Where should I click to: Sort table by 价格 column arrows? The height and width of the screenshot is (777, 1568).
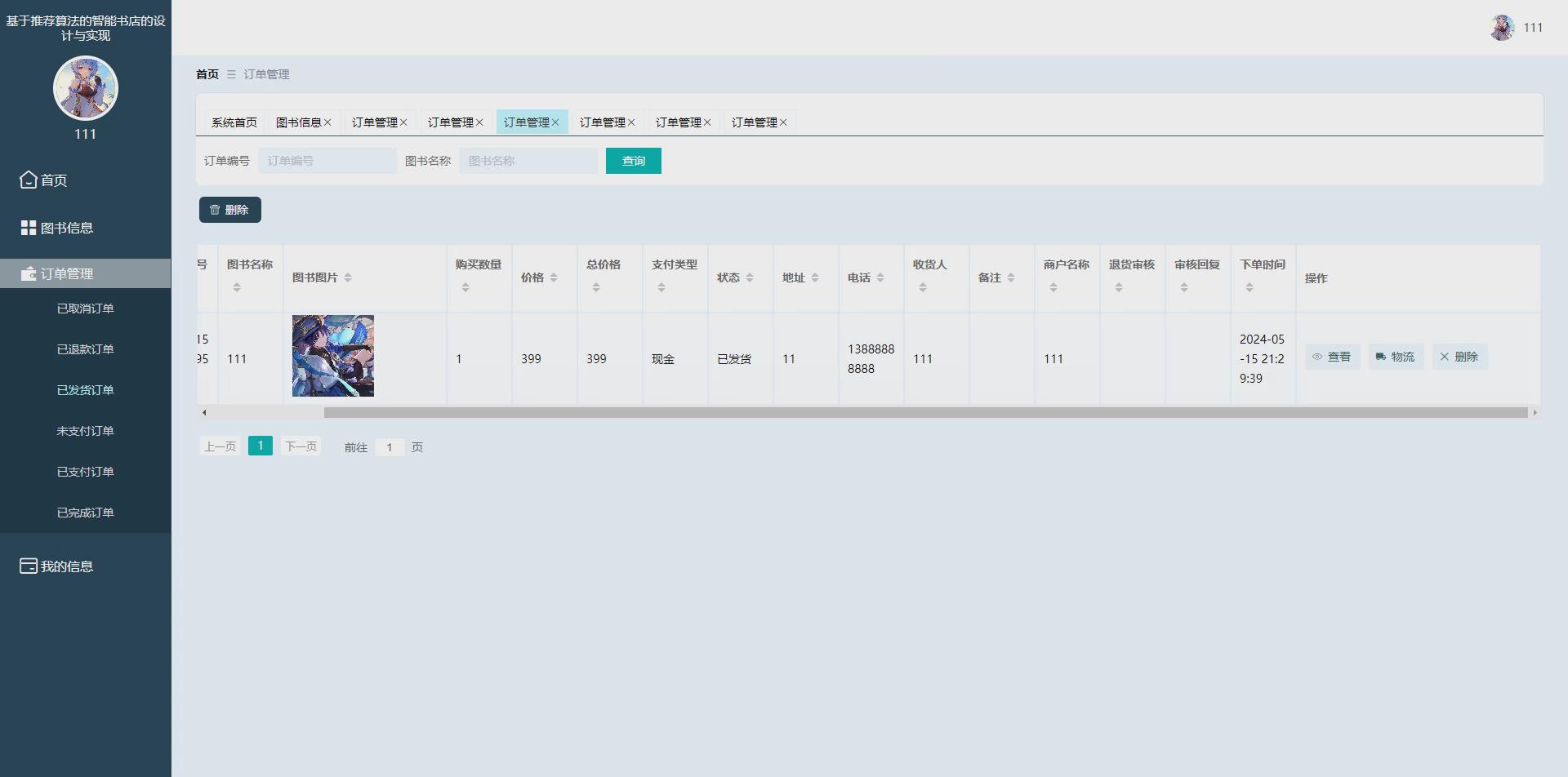click(x=554, y=277)
